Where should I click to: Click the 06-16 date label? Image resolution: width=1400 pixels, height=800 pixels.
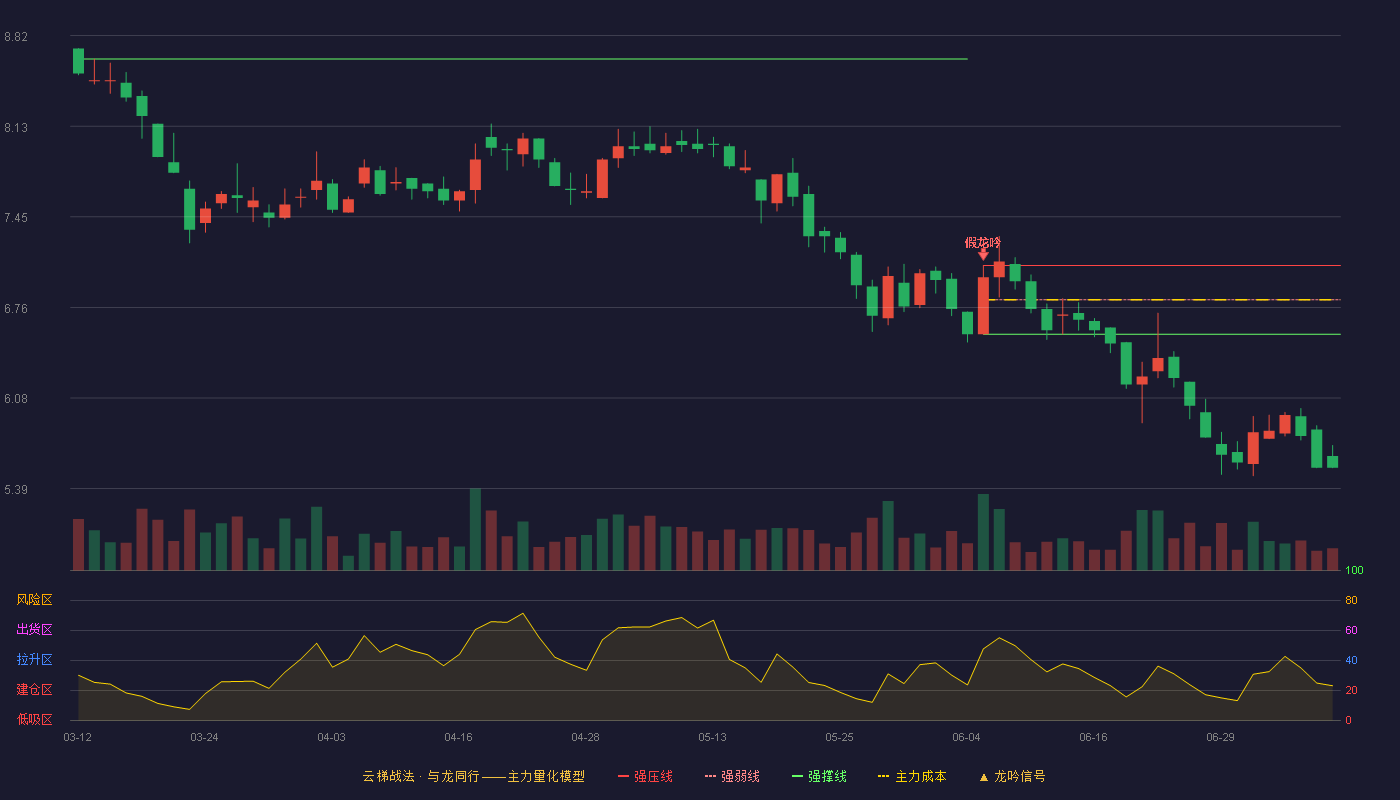tap(1093, 737)
